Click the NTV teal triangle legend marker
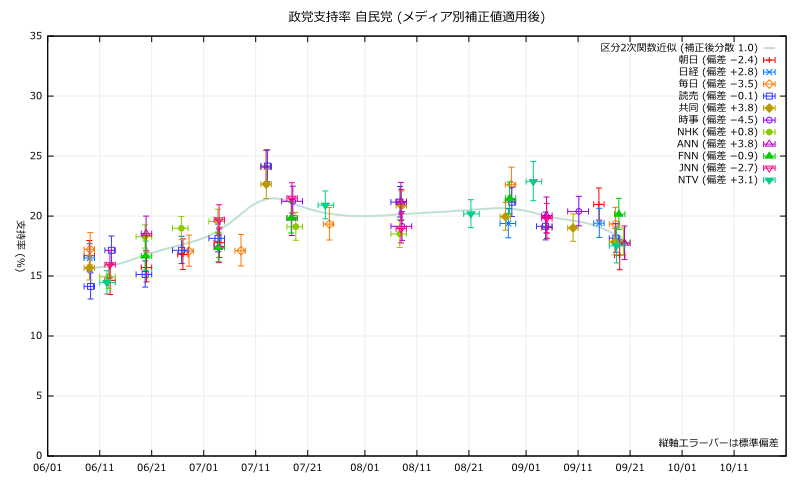 [x=770, y=180]
